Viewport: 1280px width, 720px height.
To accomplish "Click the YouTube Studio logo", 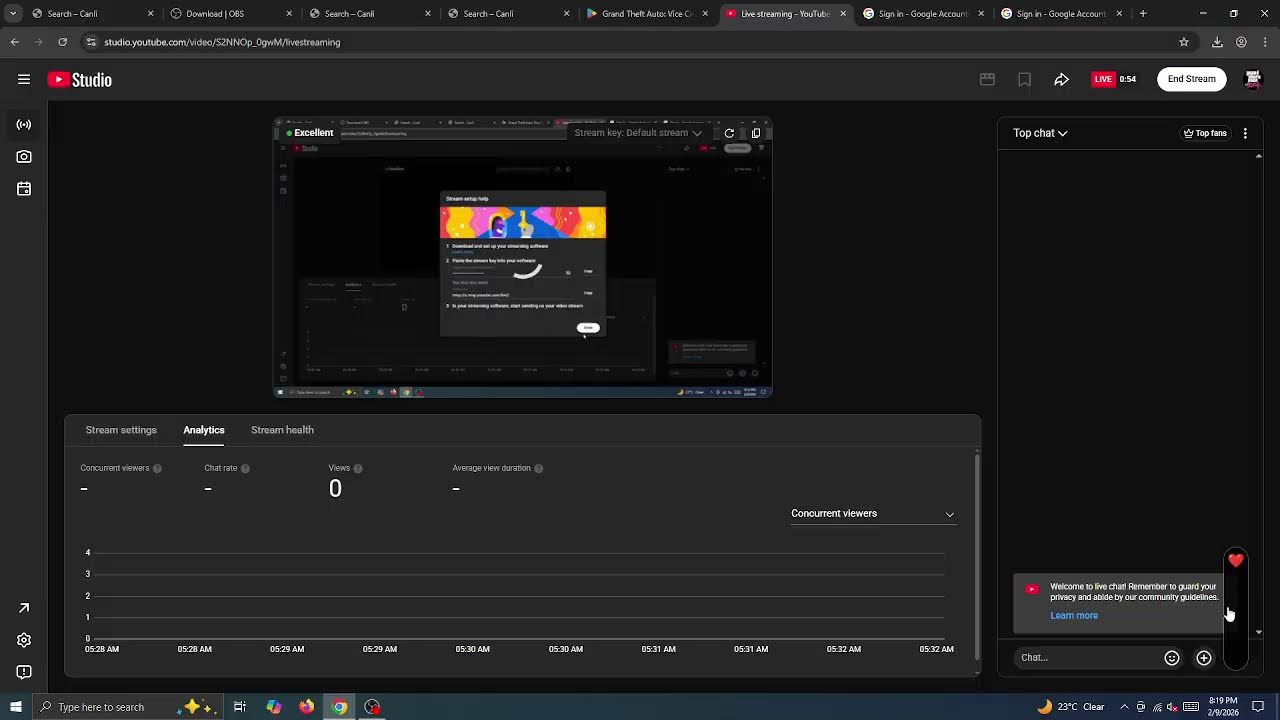I will point(79,80).
